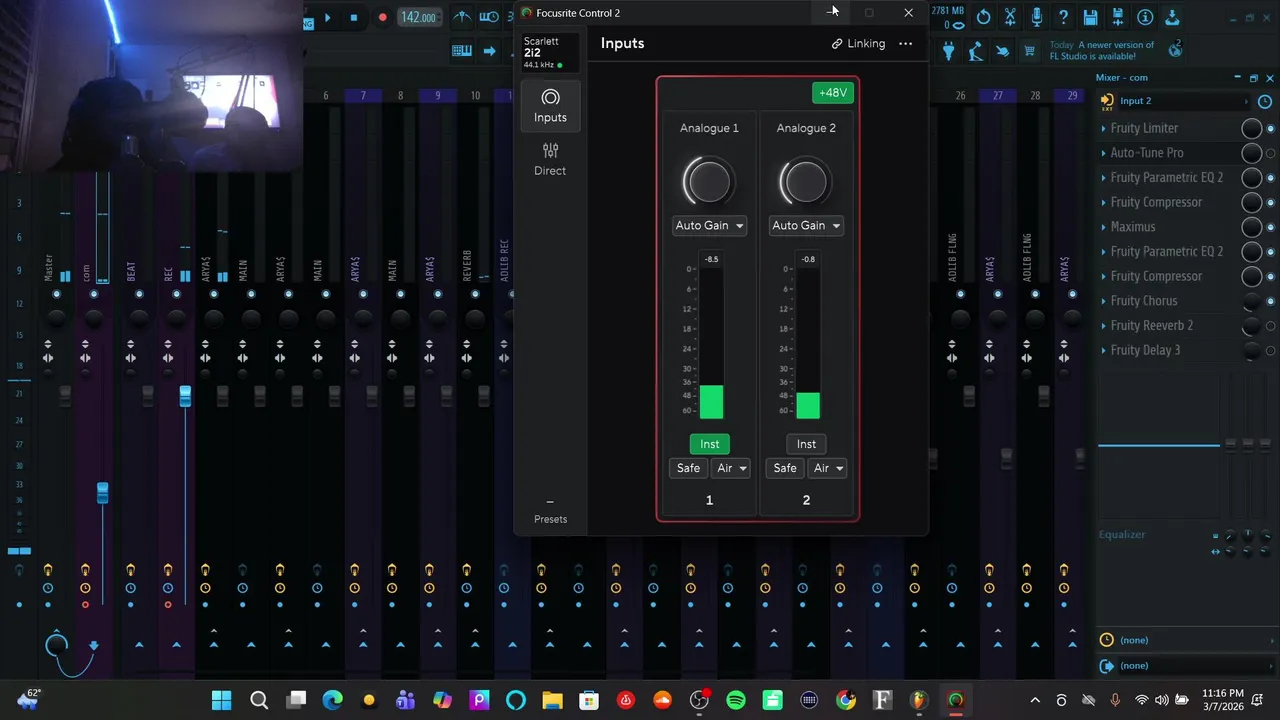Click the undo history circular arrow icon
This screenshot has height=720, width=1280.
[x=984, y=17]
